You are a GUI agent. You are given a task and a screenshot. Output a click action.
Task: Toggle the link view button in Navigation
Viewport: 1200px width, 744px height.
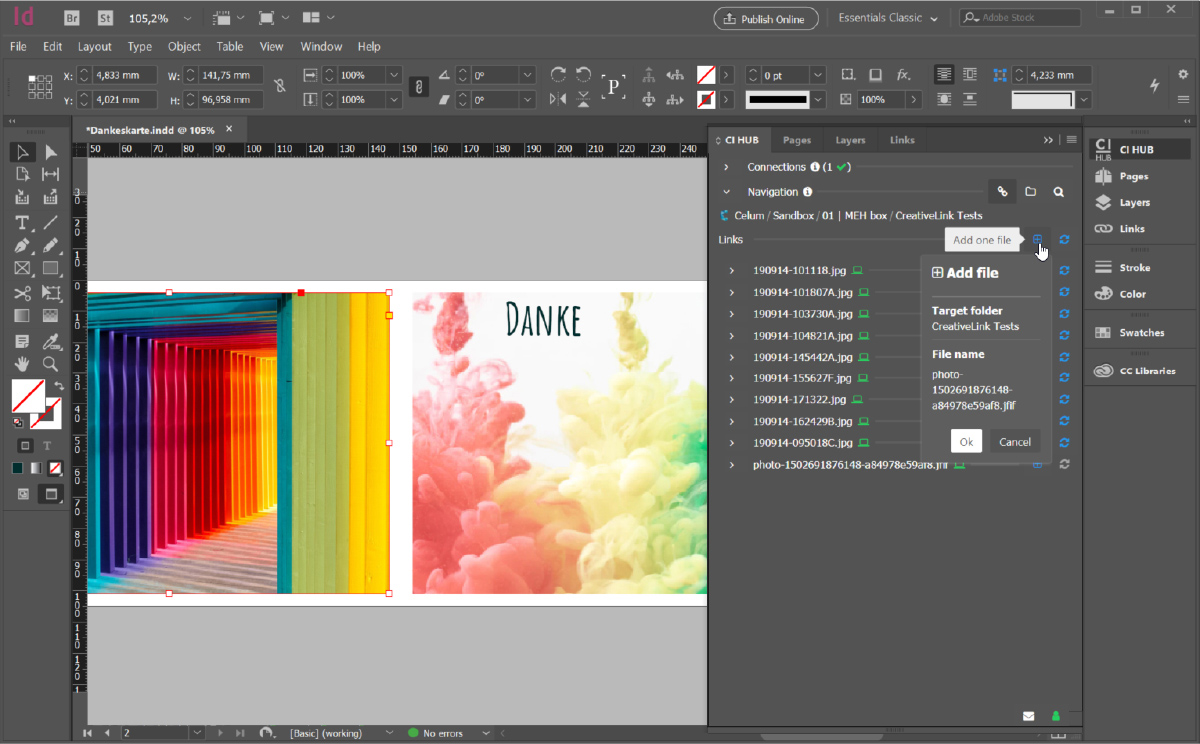tap(1001, 192)
